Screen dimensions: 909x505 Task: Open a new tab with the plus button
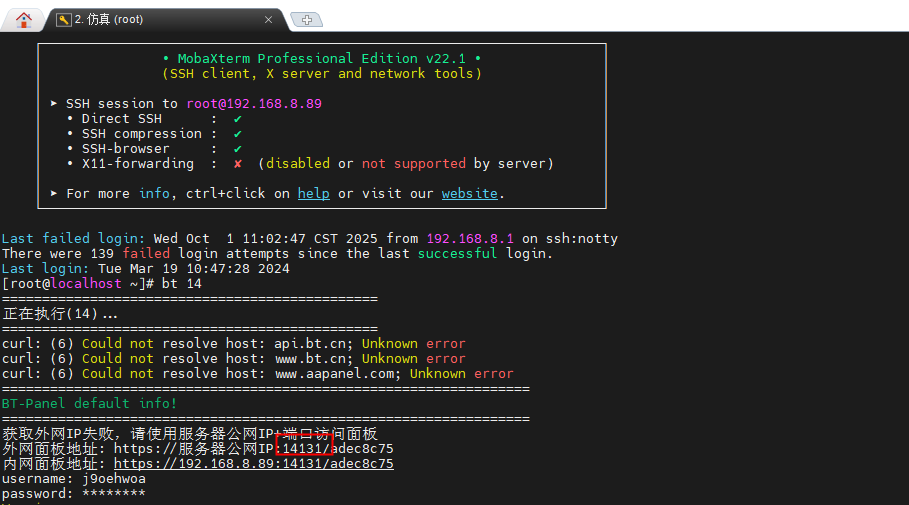coord(307,20)
